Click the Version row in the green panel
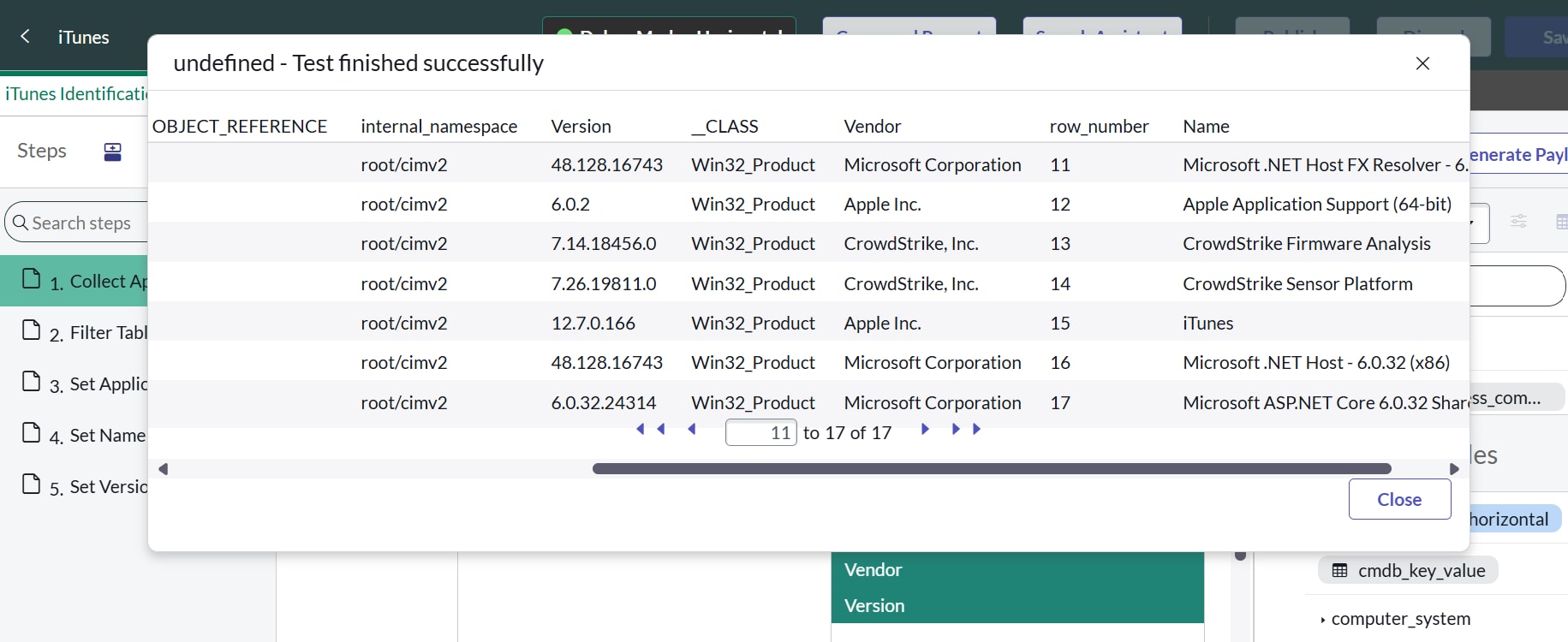 tap(1017, 605)
